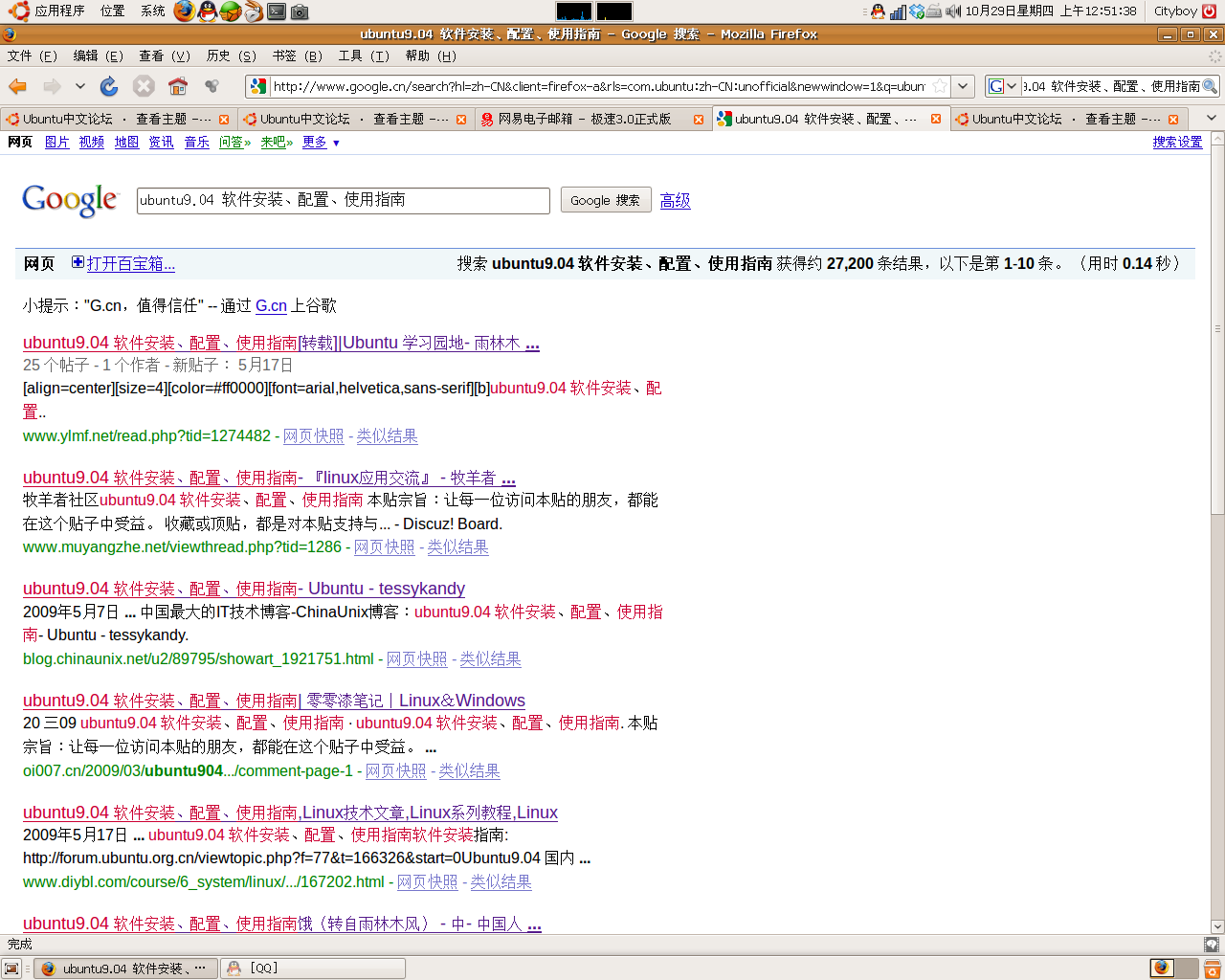
Task: Go to the Firefox Home page
Action: tap(178, 86)
